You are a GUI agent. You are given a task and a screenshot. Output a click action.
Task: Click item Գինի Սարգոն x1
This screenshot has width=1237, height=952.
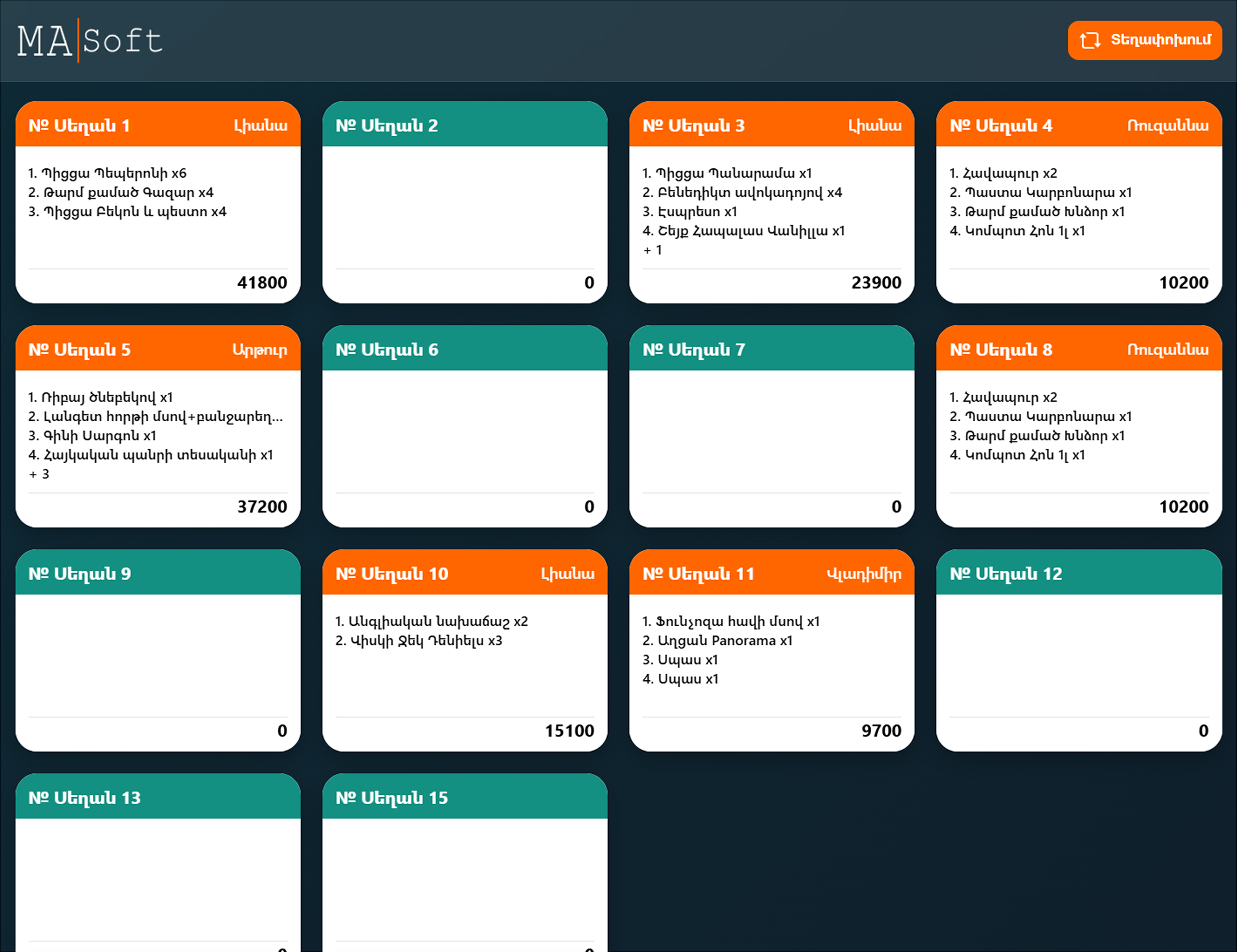pyautogui.click(x=92, y=436)
